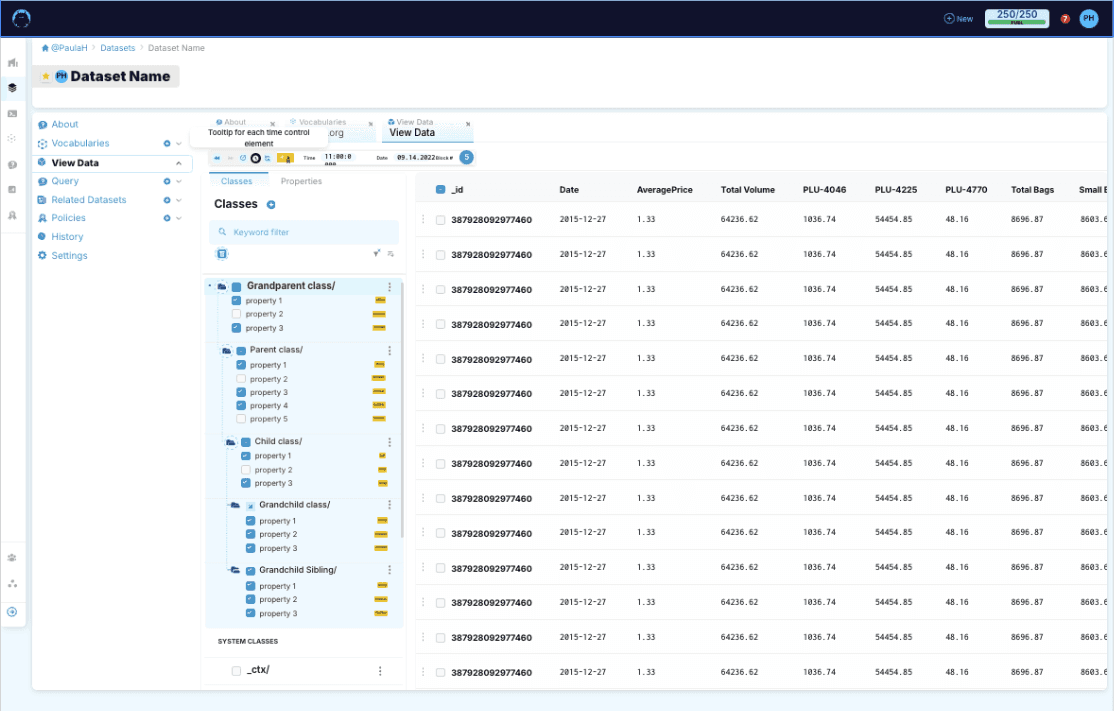Screen dimensions: 1114x711
Task: Open Grandchild class three-dot menu
Action: (389, 505)
